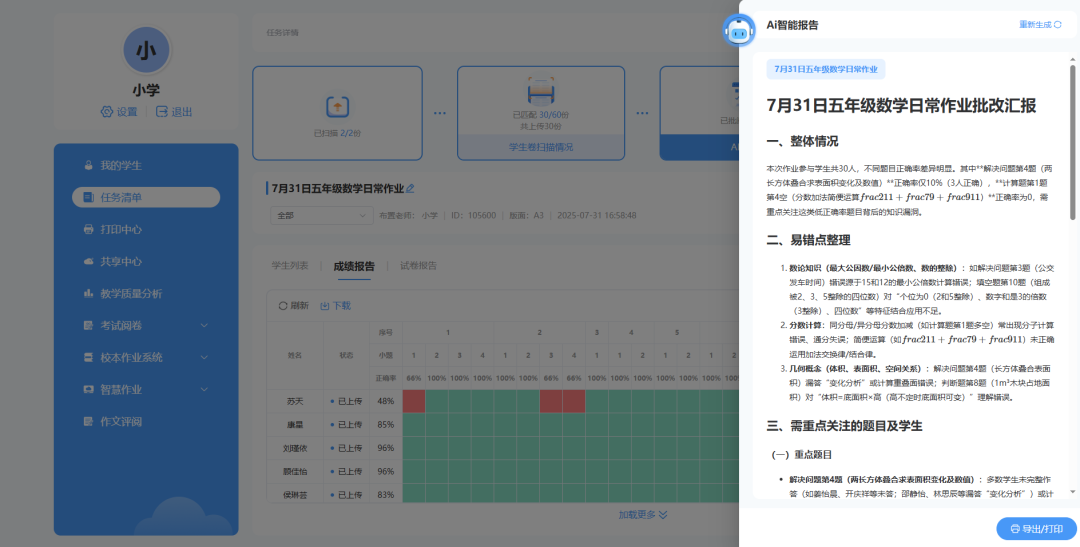Click the report scrollbar down arrow
1080x547 pixels.
(1072, 492)
